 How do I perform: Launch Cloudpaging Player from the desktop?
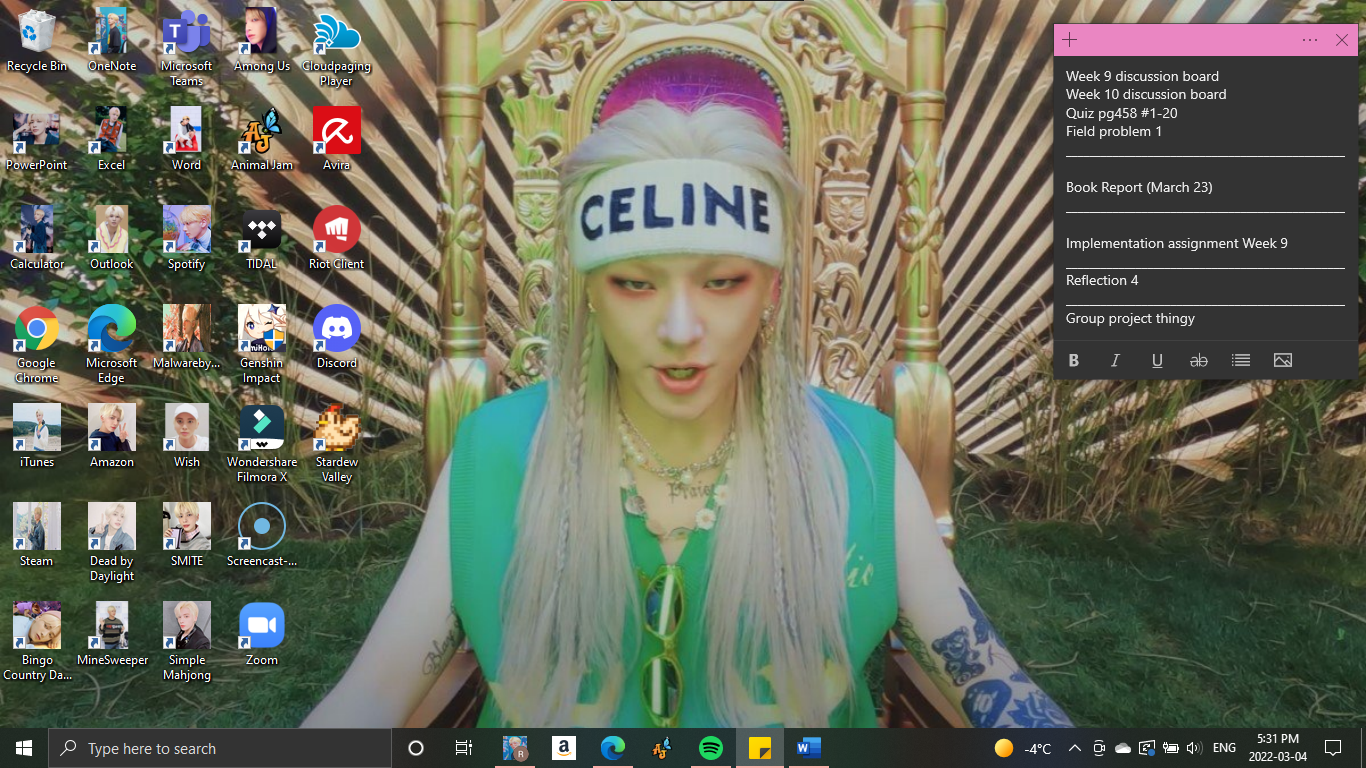tap(337, 48)
